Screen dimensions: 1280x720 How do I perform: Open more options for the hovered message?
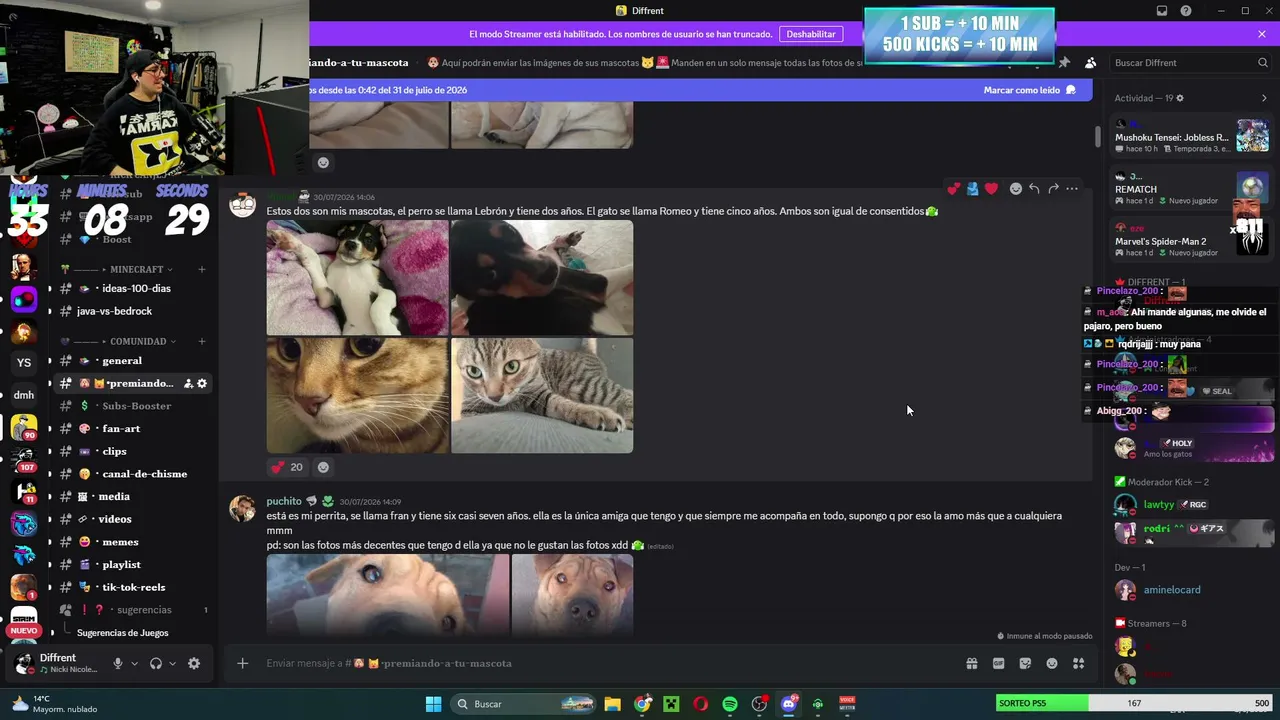(1072, 188)
